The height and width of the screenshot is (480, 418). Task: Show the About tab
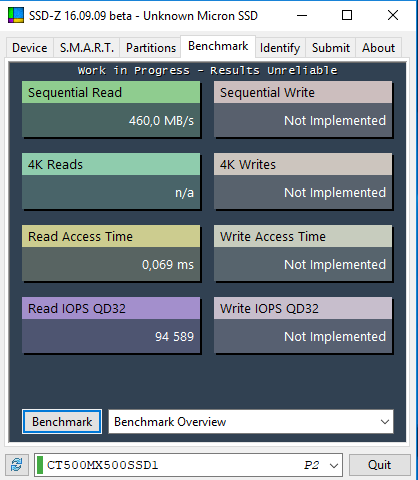378,48
